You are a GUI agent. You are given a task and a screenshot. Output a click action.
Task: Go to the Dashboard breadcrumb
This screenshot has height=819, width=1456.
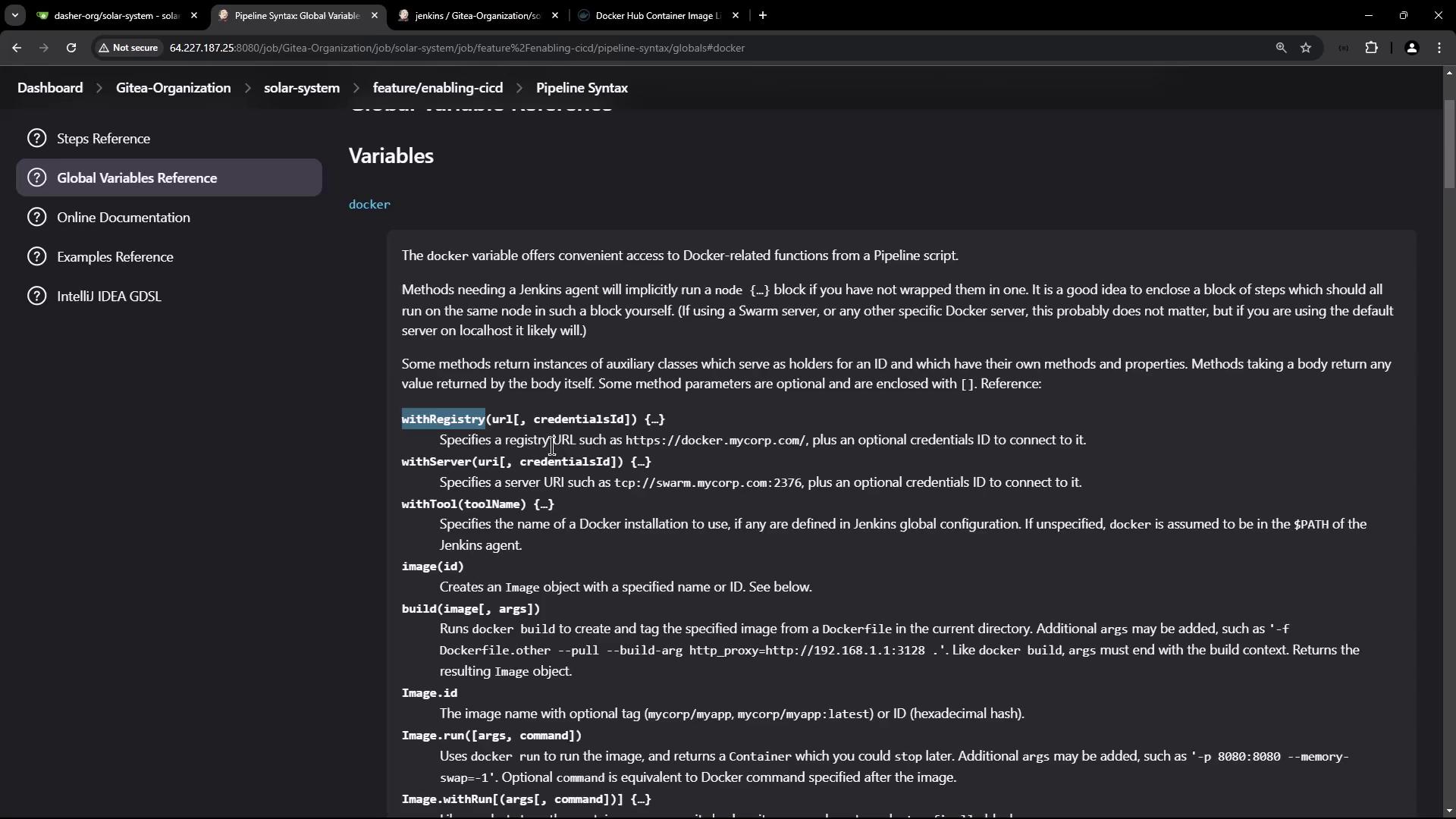coord(50,88)
